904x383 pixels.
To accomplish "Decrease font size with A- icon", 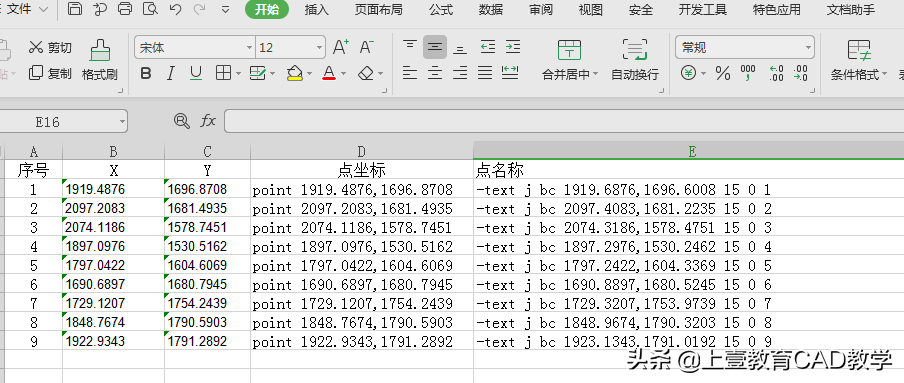I will (367, 47).
